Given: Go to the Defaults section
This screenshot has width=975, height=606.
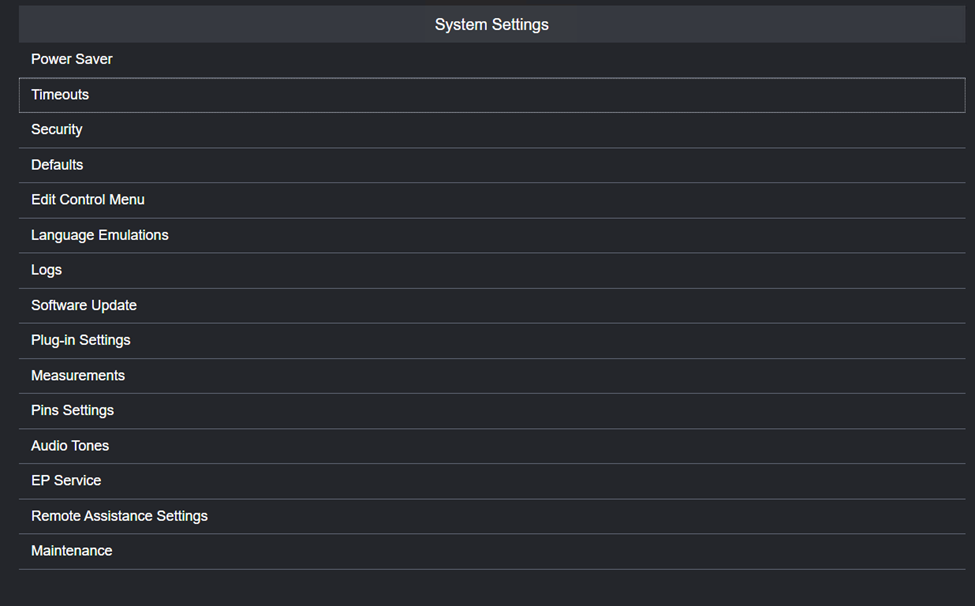Looking at the screenshot, I should (57, 165).
